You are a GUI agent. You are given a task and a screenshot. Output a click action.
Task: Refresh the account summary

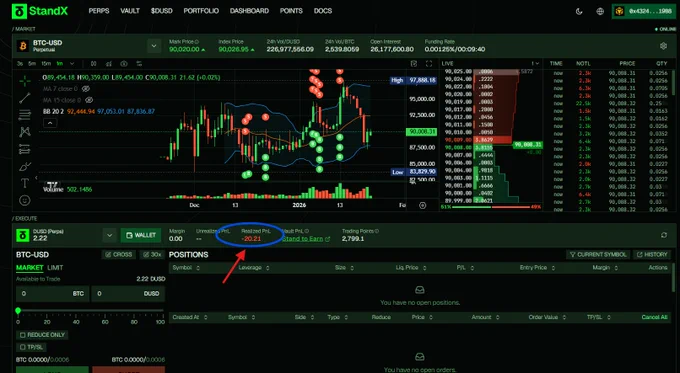click(664, 235)
